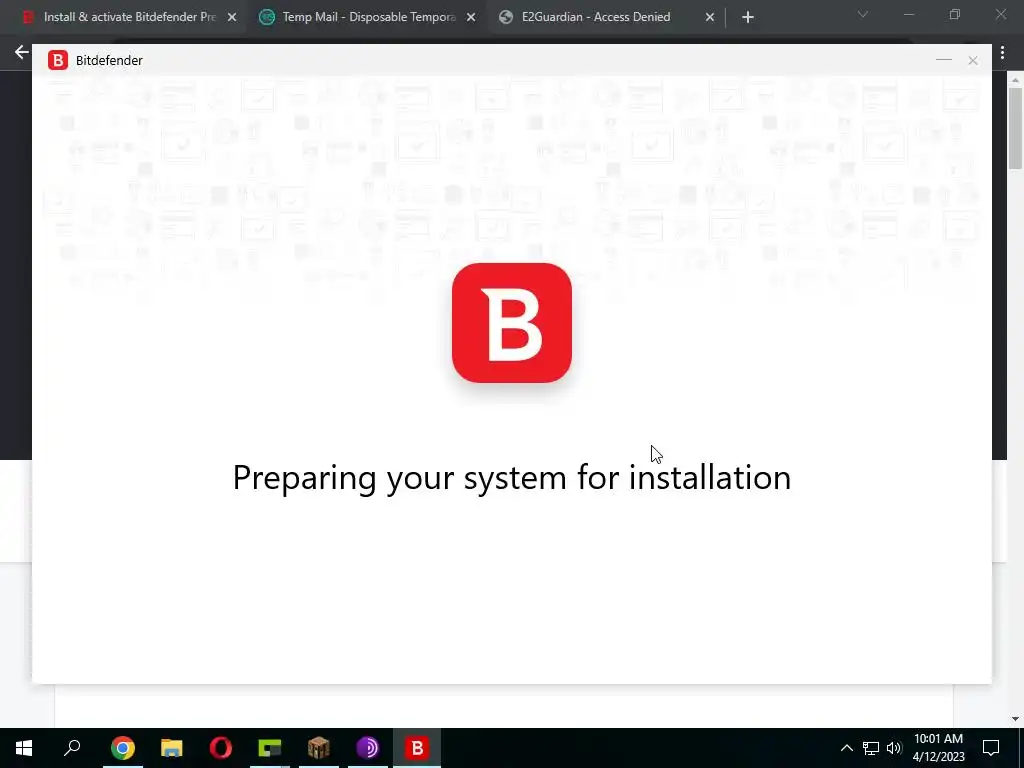This screenshot has height=768, width=1024.
Task: Open Tor Browser from taskbar
Action: (x=368, y=748)
